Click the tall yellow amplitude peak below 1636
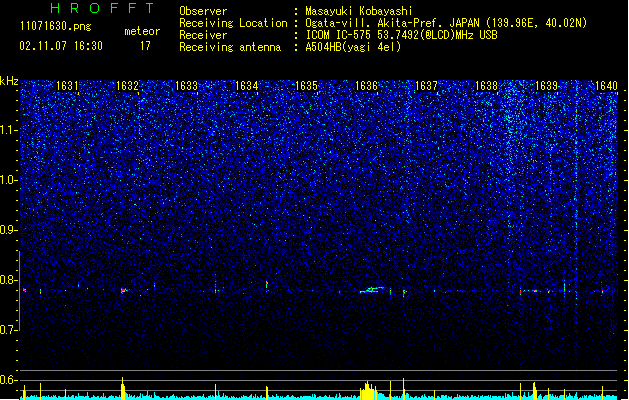629x400 pixels. click(368, 390)
